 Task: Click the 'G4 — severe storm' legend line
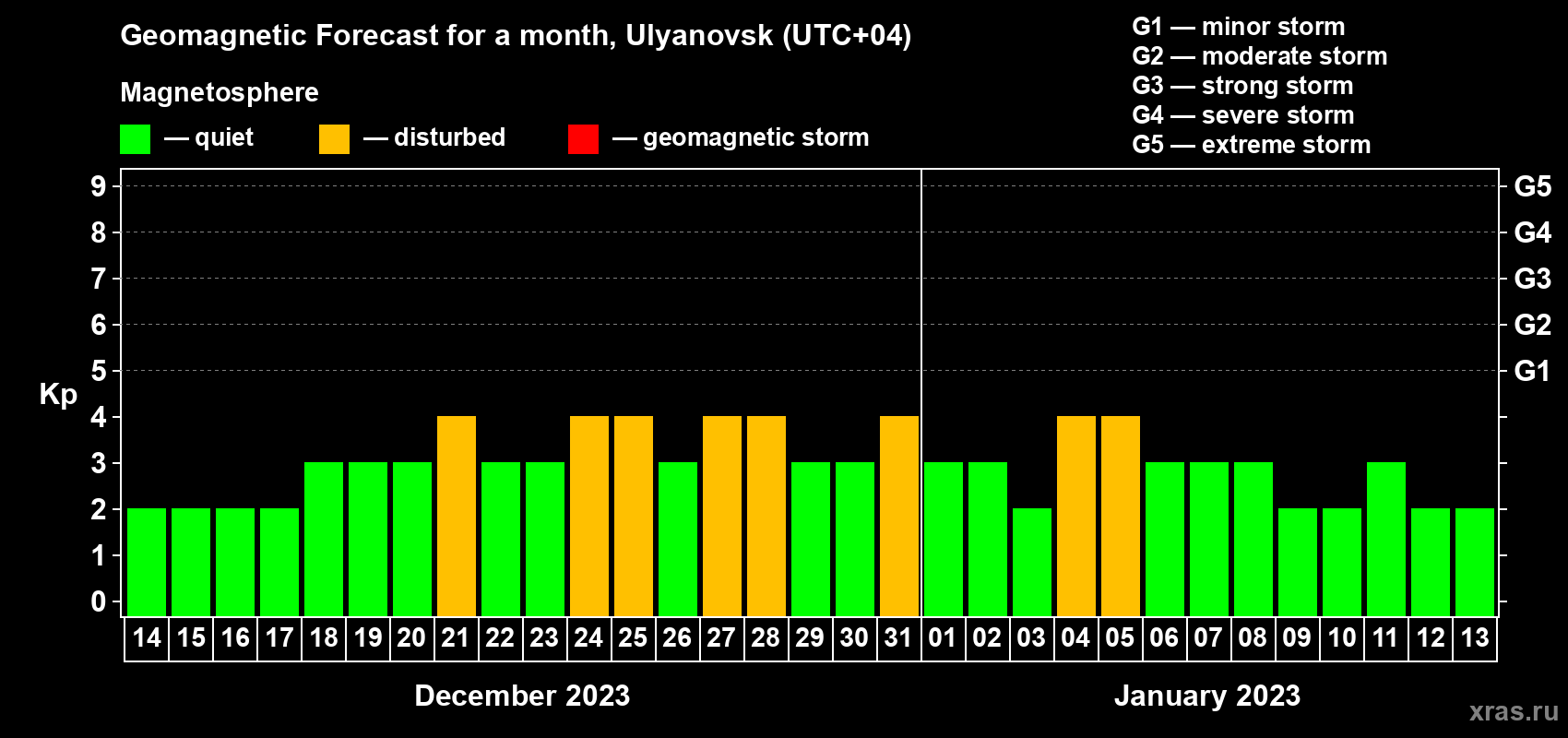(x=1243, y=115)
